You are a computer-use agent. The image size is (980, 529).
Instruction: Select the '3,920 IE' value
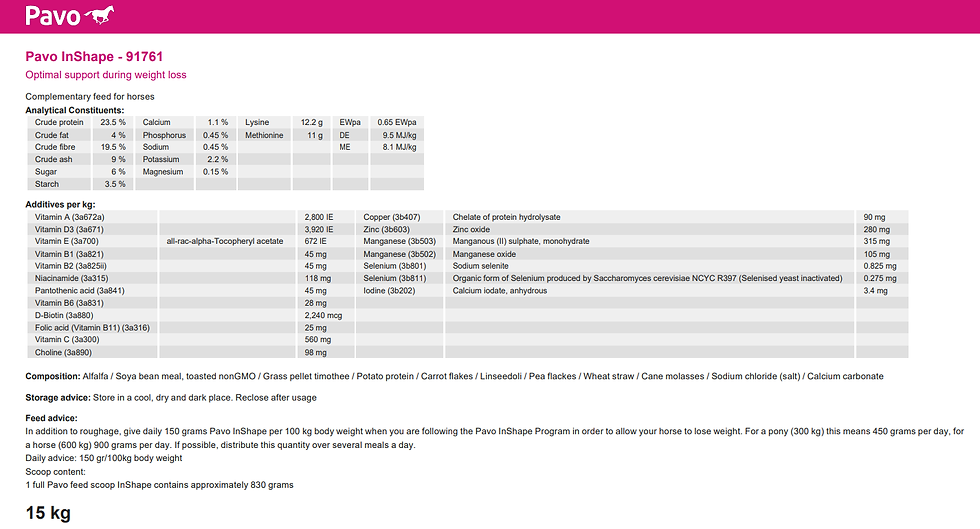[x=319, y=229]
